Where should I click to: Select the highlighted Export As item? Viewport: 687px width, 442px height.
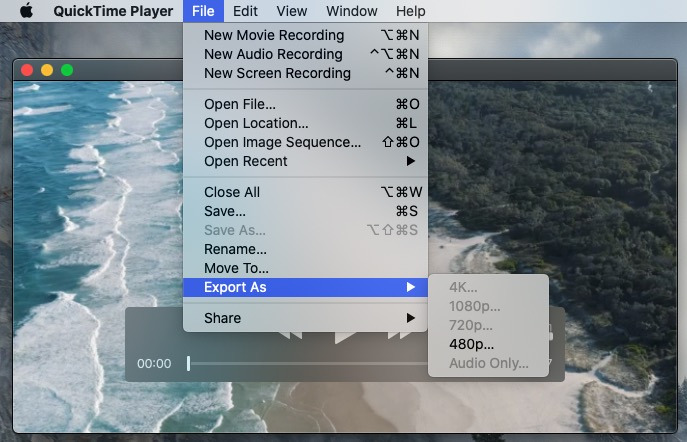click(305, 287)
